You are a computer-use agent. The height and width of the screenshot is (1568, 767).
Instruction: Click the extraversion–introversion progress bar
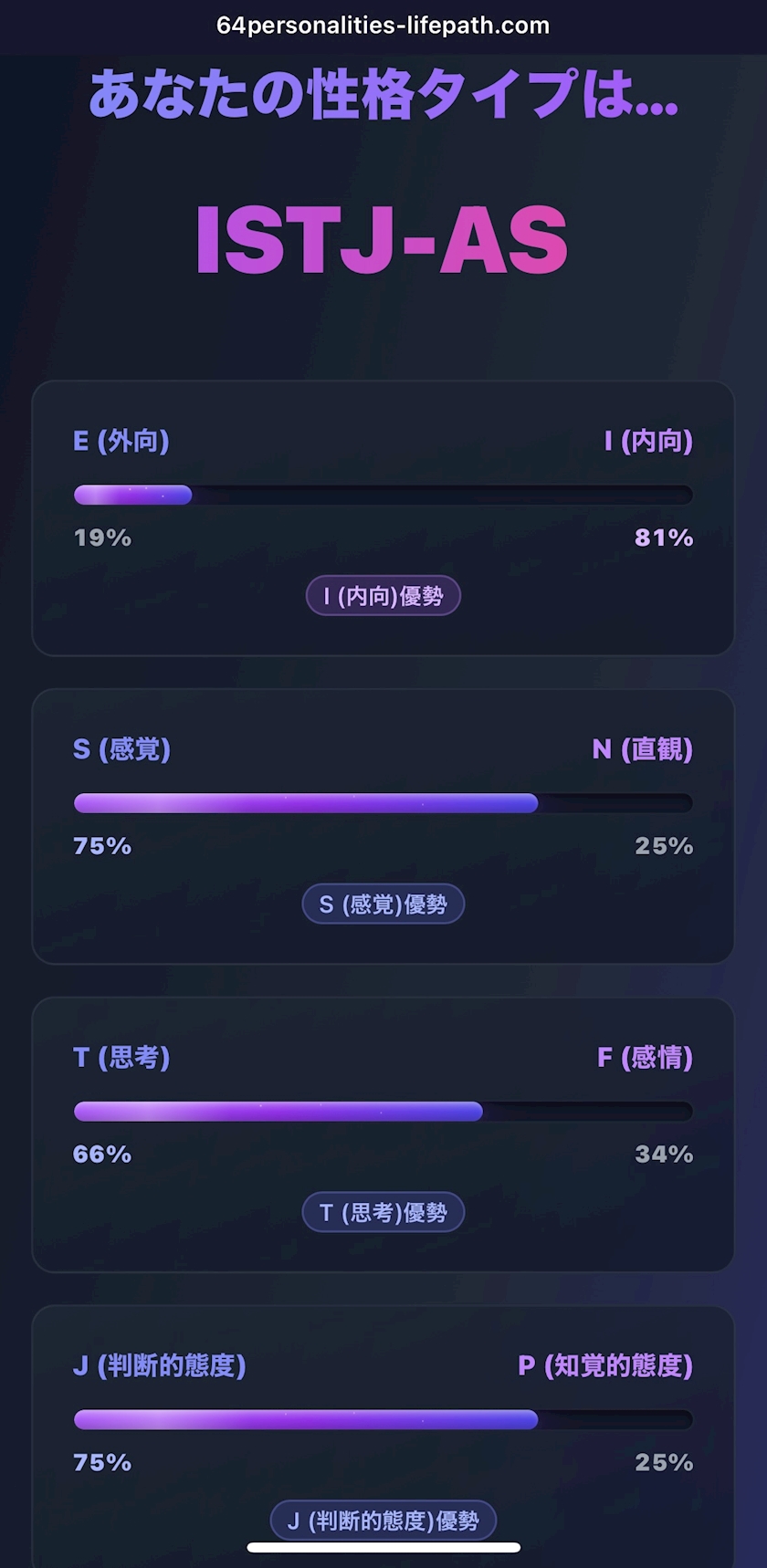pyautogui.click(x=383, y=495)
